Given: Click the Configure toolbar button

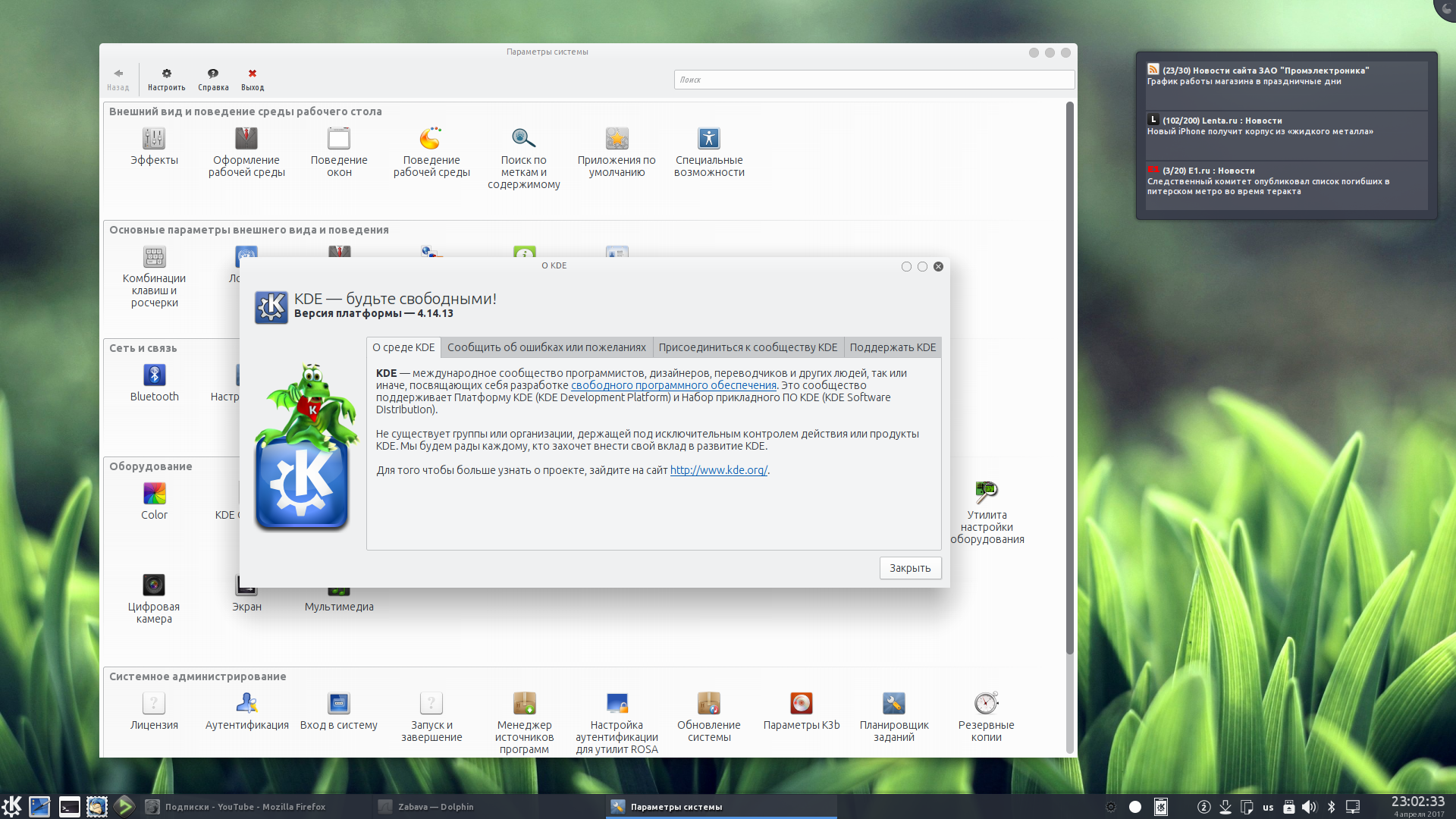Looking at the screenshot, I should coord(166,78).
